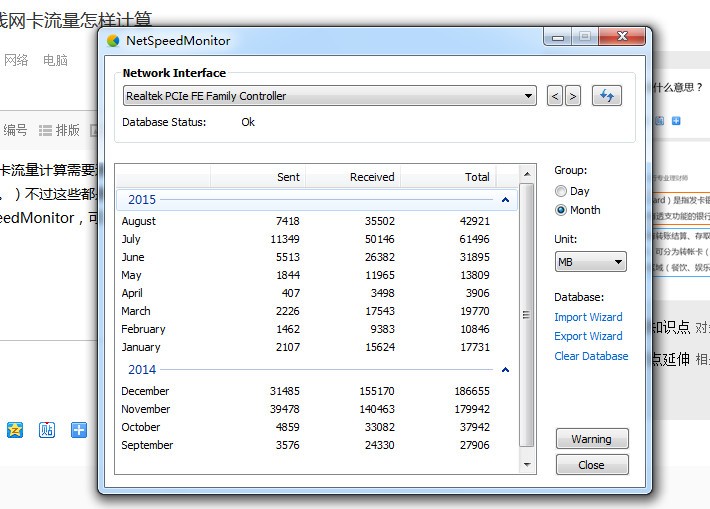
Task: Click scrollbar up arrow in traffic table
Action: tap(527, 174)
